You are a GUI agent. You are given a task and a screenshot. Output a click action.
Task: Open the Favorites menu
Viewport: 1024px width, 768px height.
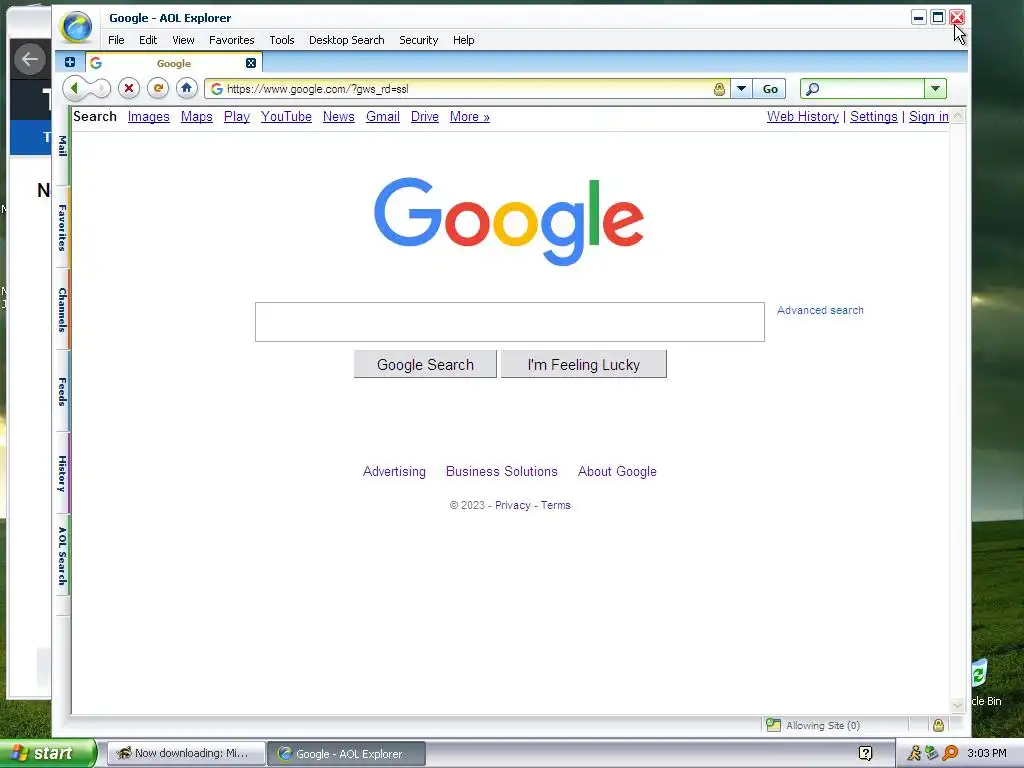point(232,40)
